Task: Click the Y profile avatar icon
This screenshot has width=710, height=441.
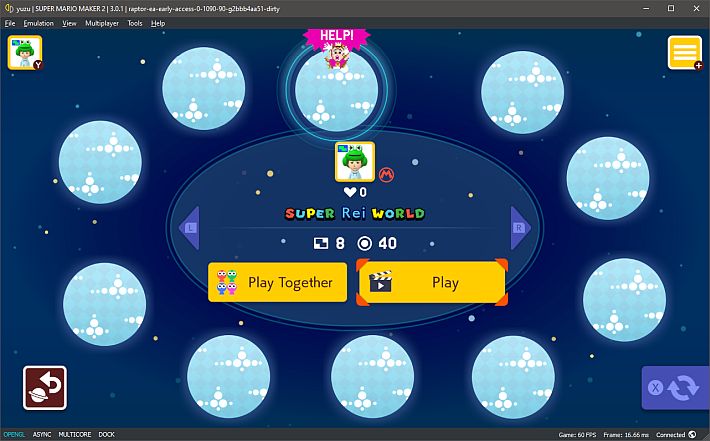Action: click(x=25, y=53)
